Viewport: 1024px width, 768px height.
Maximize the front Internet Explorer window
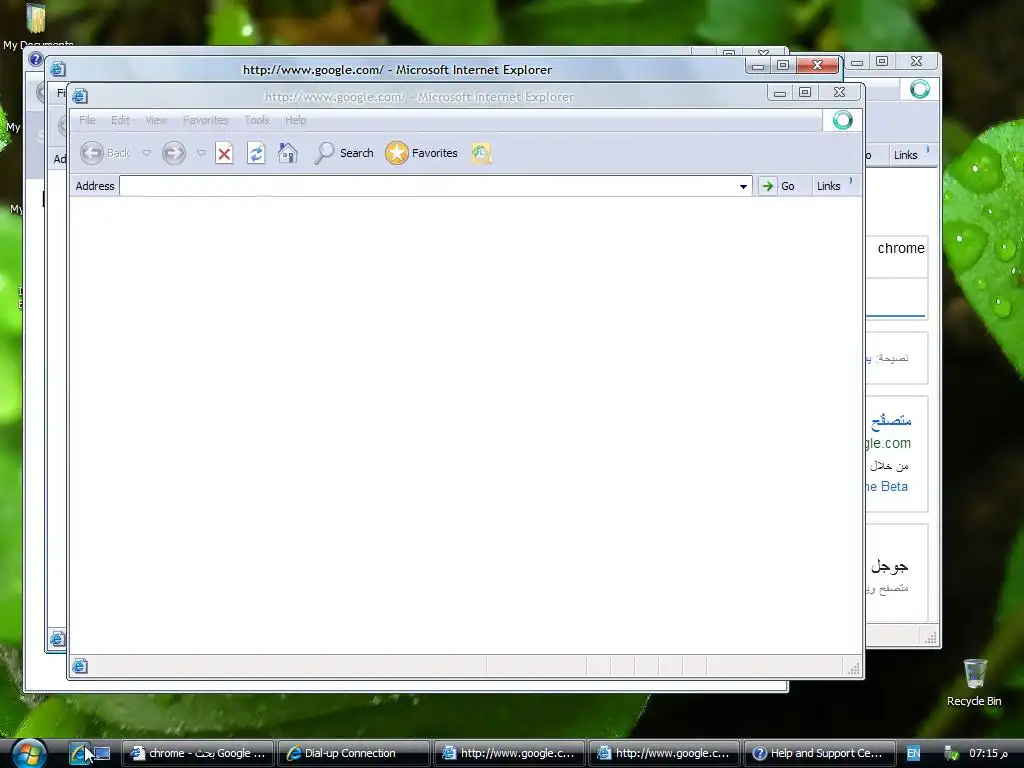[805, 93]
